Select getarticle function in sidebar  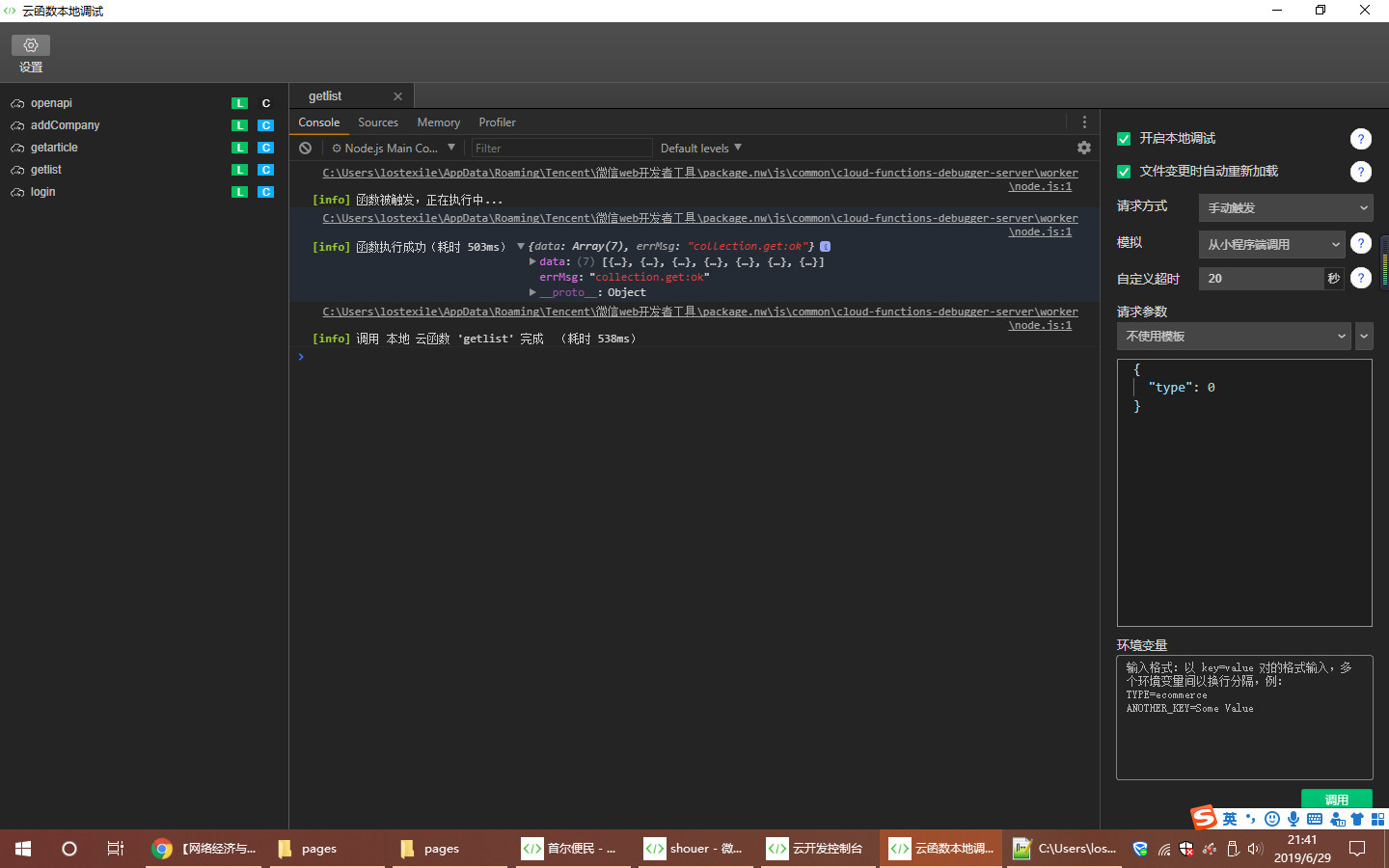tap(54, 148)
